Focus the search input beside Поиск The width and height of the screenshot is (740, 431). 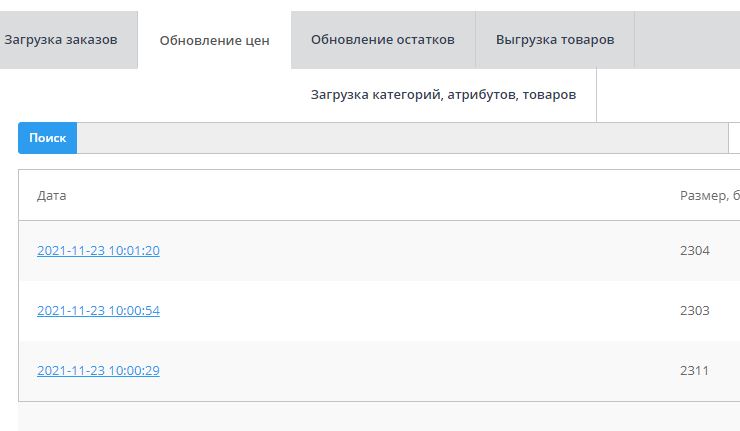pos(400,138)
